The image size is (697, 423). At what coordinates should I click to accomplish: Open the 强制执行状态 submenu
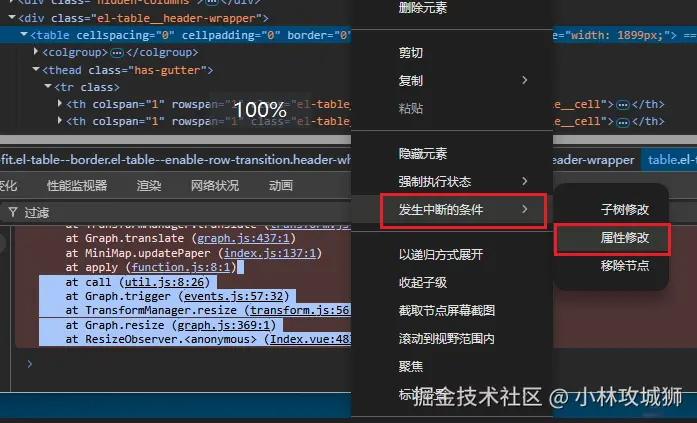[452, 181]
